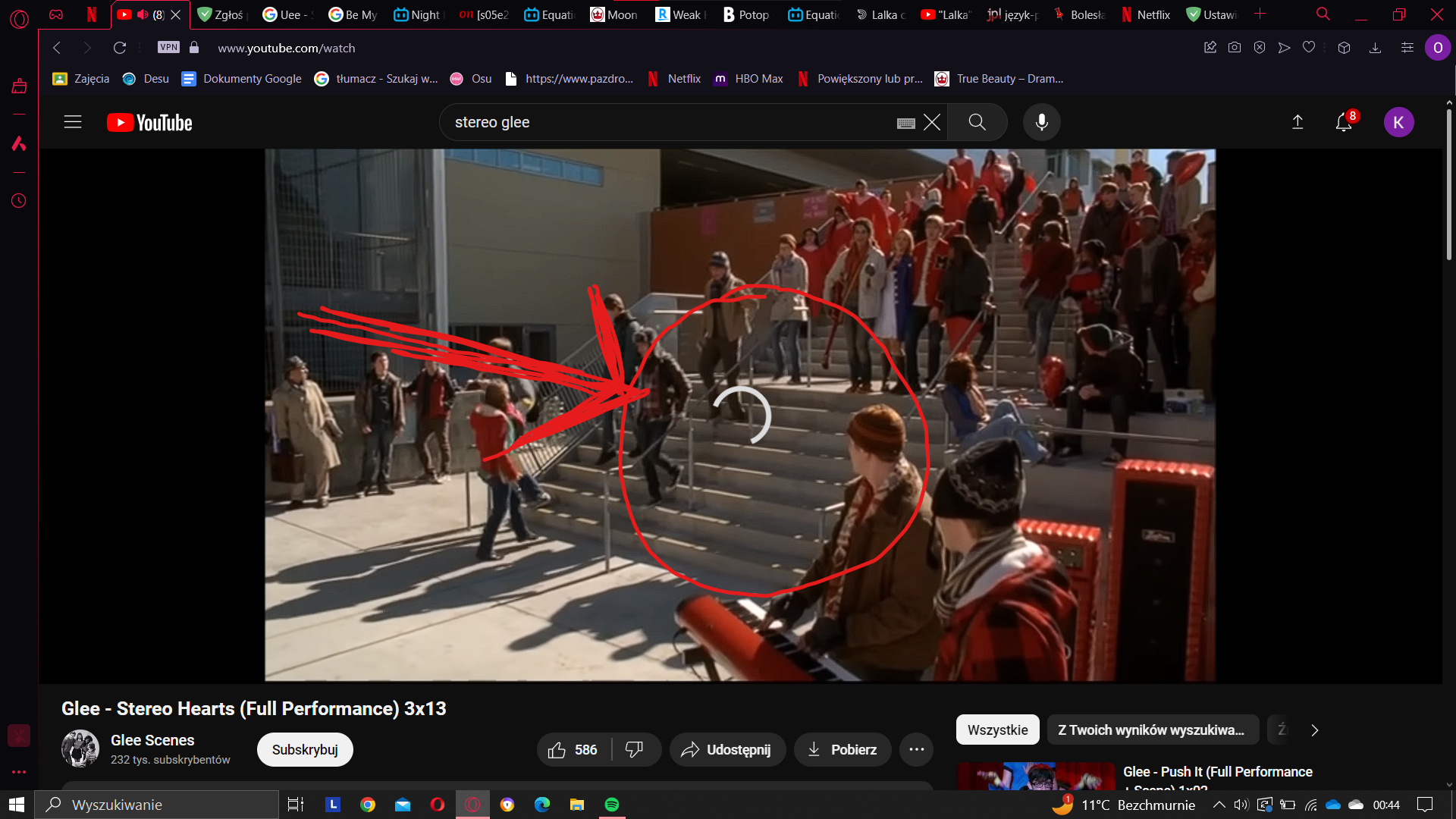
Task: Take a page snapshot with the camera icon
Action: click(x=1234, y=47)
